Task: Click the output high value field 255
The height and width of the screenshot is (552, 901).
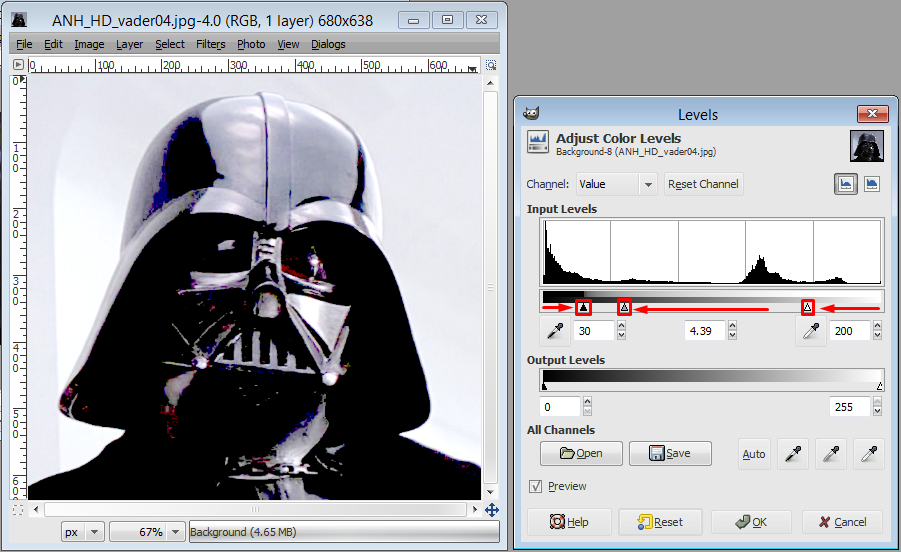Action: [x=850, y=407]
